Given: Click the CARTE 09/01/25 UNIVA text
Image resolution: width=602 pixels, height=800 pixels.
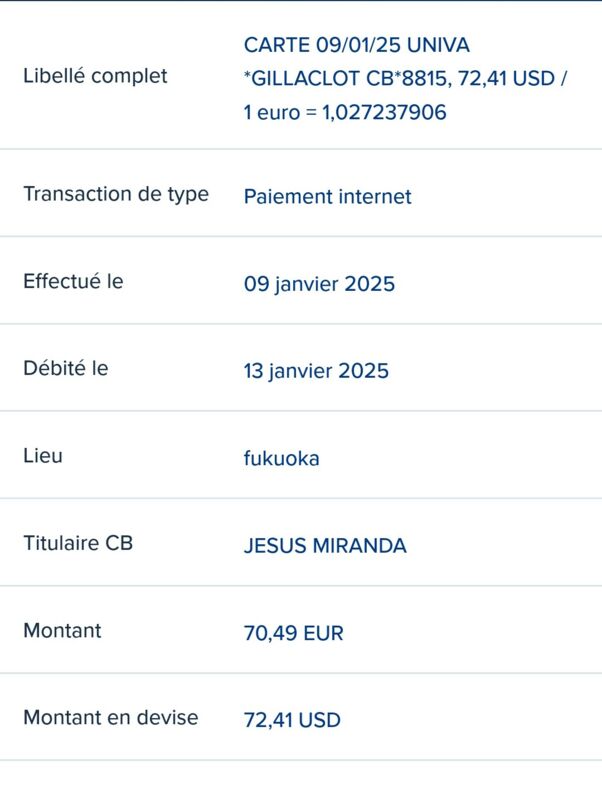Looking at the screenshot, I should (x=356, y=45).
